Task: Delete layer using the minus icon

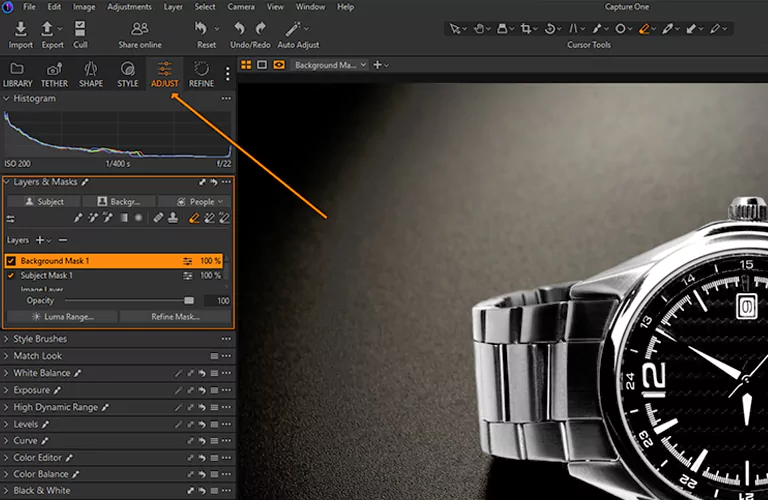Action: [x=63, y=240]
